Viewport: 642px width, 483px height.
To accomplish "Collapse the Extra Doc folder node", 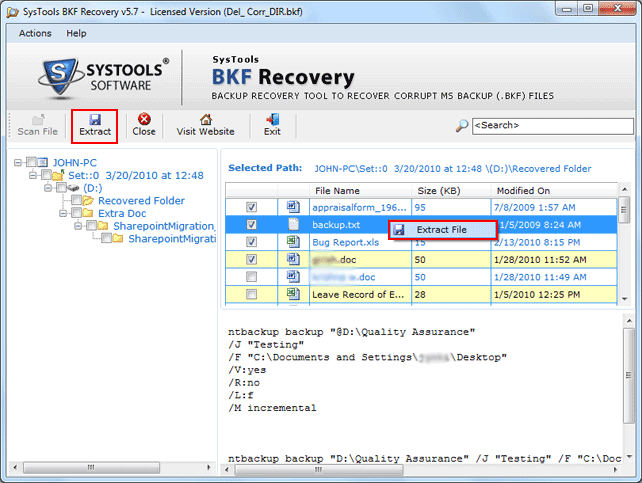I will coord(63,213).
